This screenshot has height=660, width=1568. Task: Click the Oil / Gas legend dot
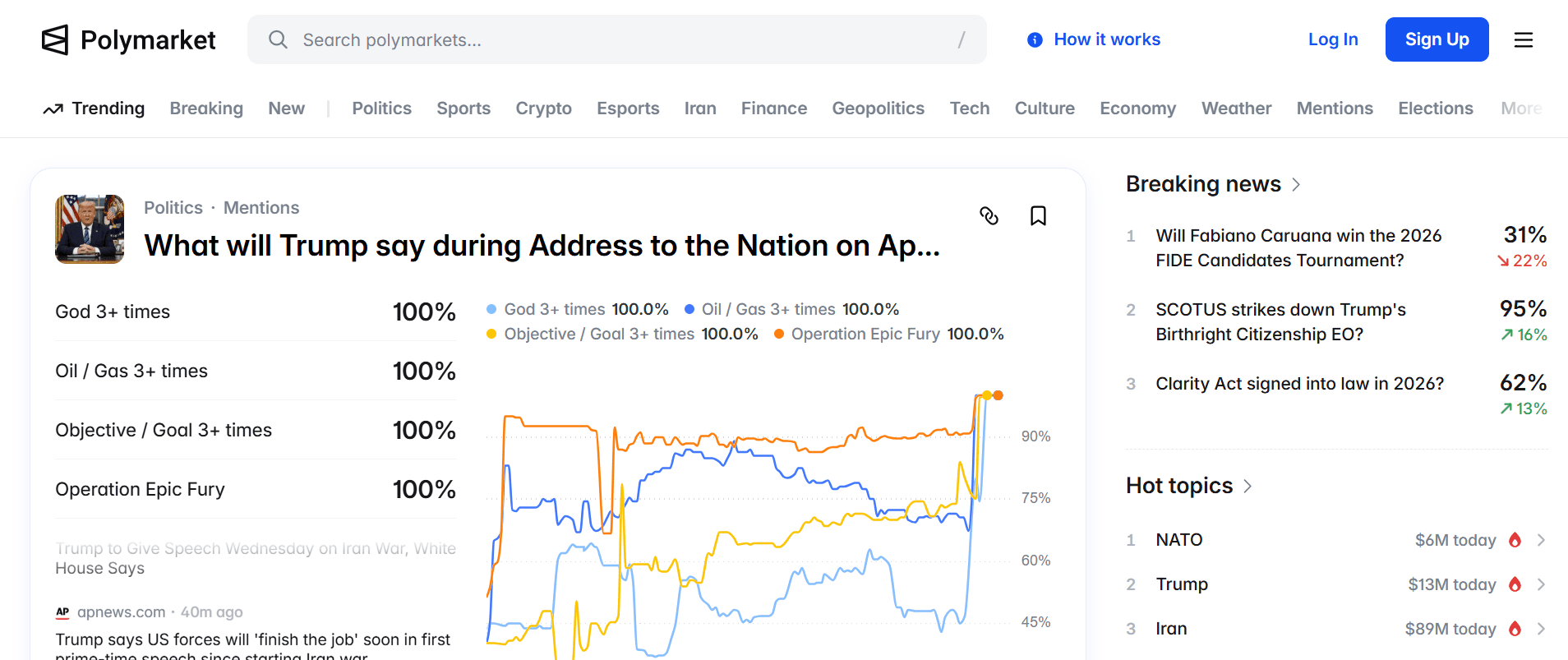(689, 310)
